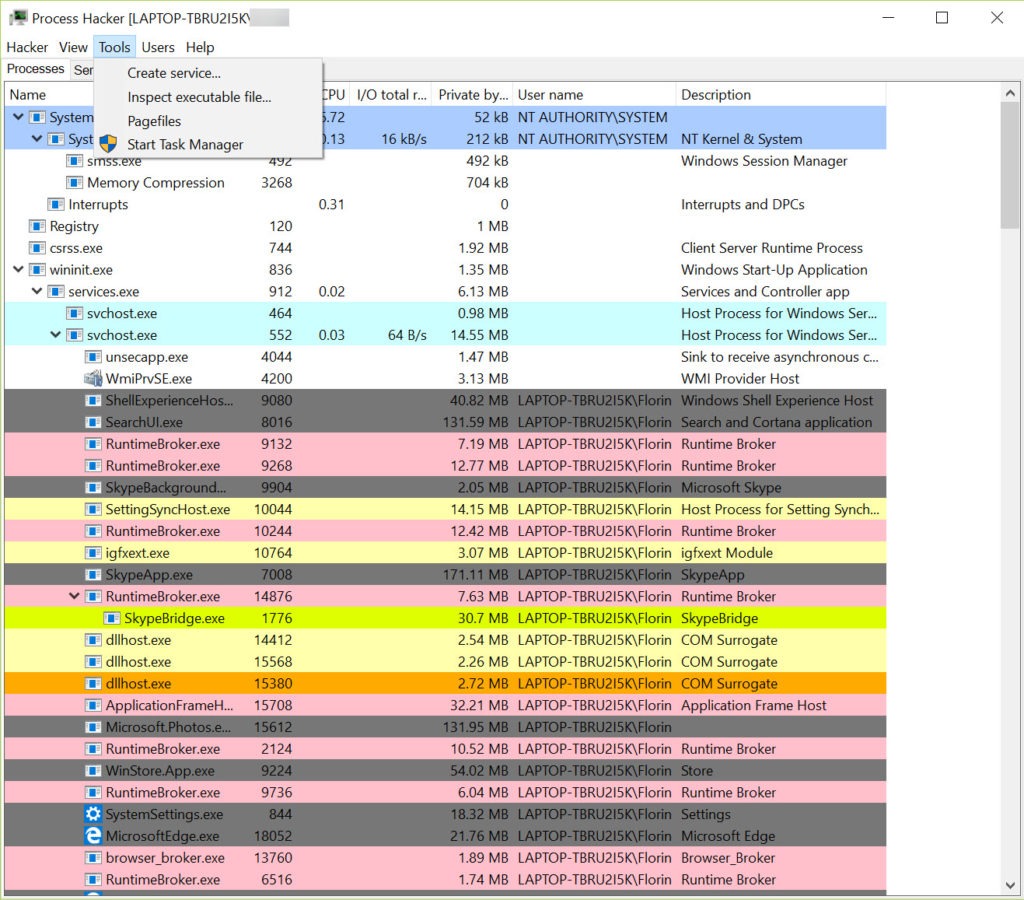Click the ShellExperienceHost process icon

93,400
